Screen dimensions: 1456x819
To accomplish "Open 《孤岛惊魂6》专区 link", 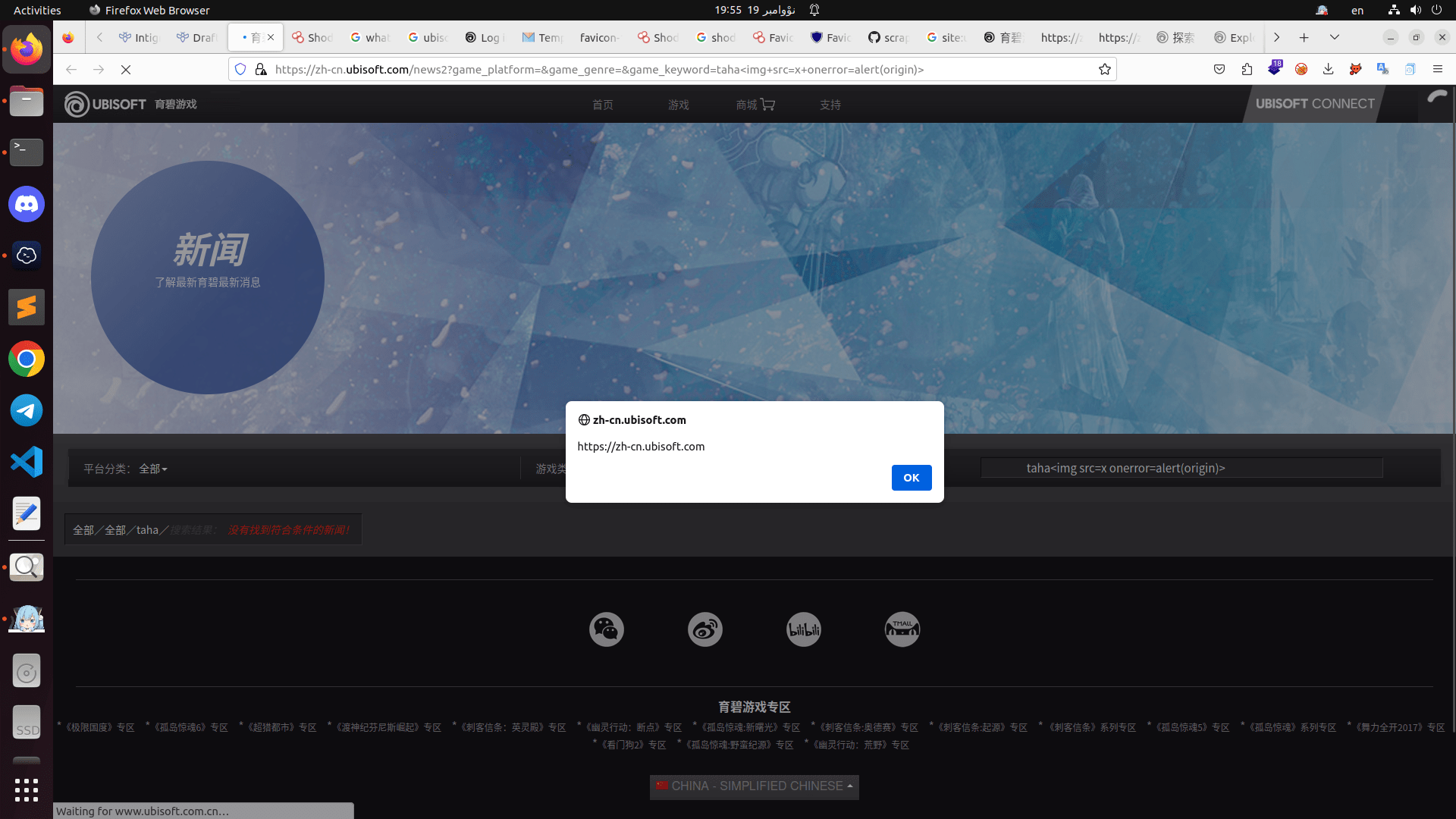I will coord(189,727).
